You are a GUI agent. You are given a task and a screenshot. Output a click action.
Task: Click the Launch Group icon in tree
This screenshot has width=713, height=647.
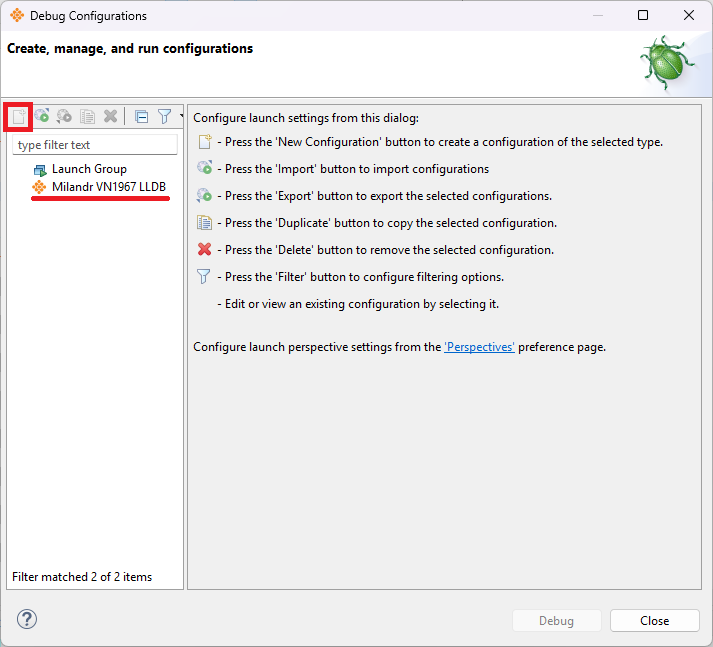click(x=40, y=170)
